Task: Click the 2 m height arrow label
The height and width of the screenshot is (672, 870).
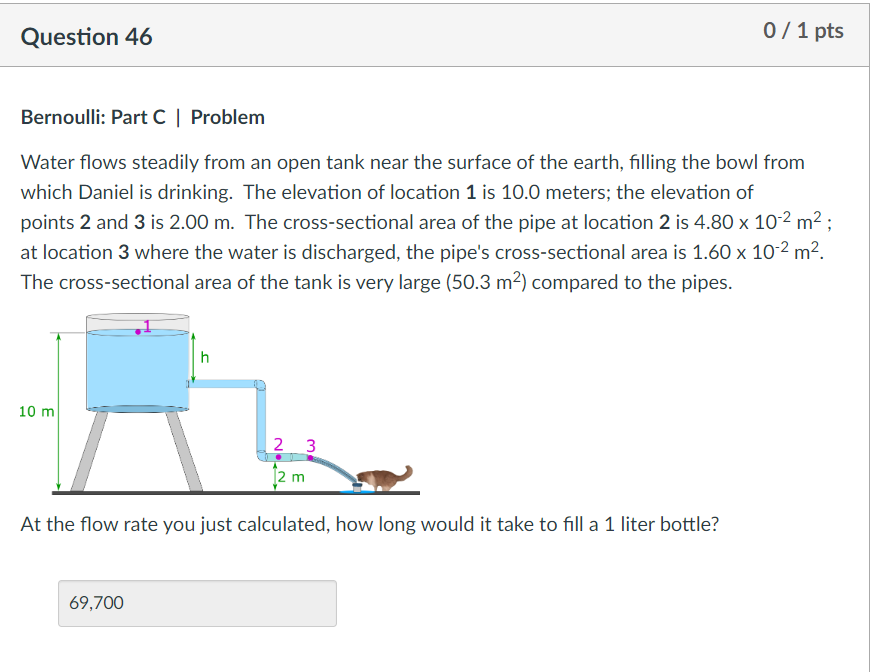Action: 289,478
